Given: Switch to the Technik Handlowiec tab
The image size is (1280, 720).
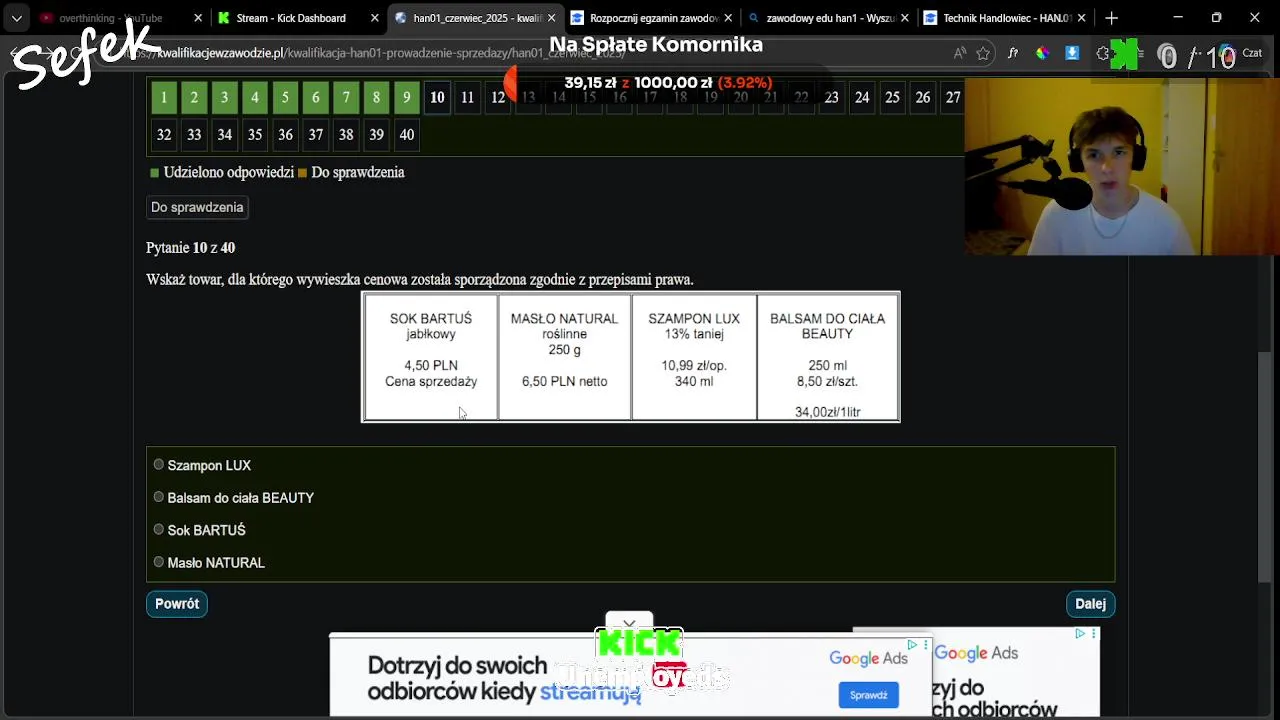Looking at the screenshot, I should pyautogui.click(x=1003, y=18).
